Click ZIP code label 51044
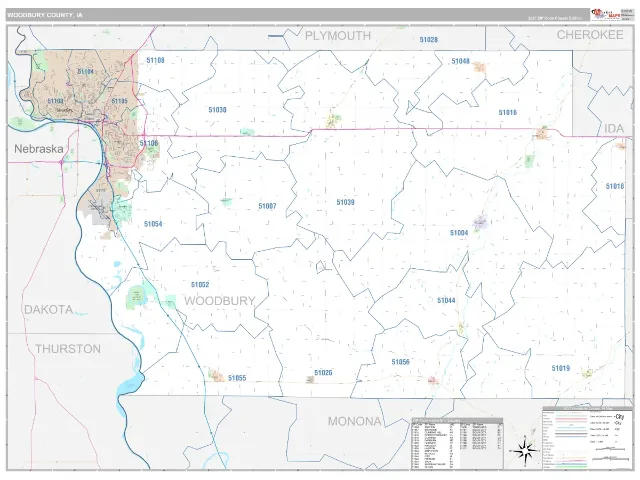 pos(446,300)
